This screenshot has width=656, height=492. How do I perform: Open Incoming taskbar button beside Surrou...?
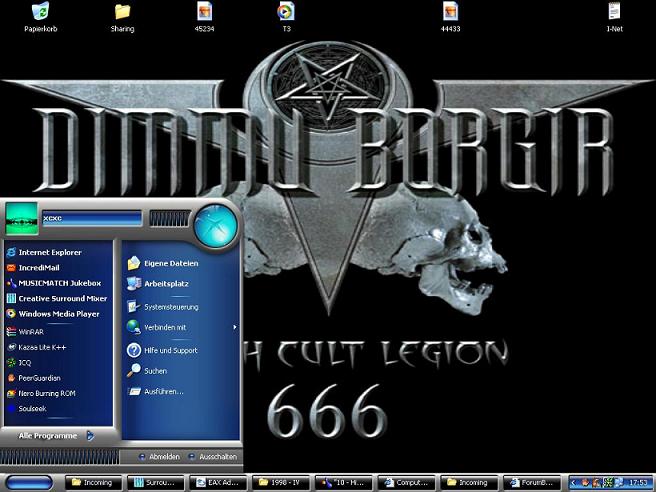pyautogui.click(x=94, y=483)
